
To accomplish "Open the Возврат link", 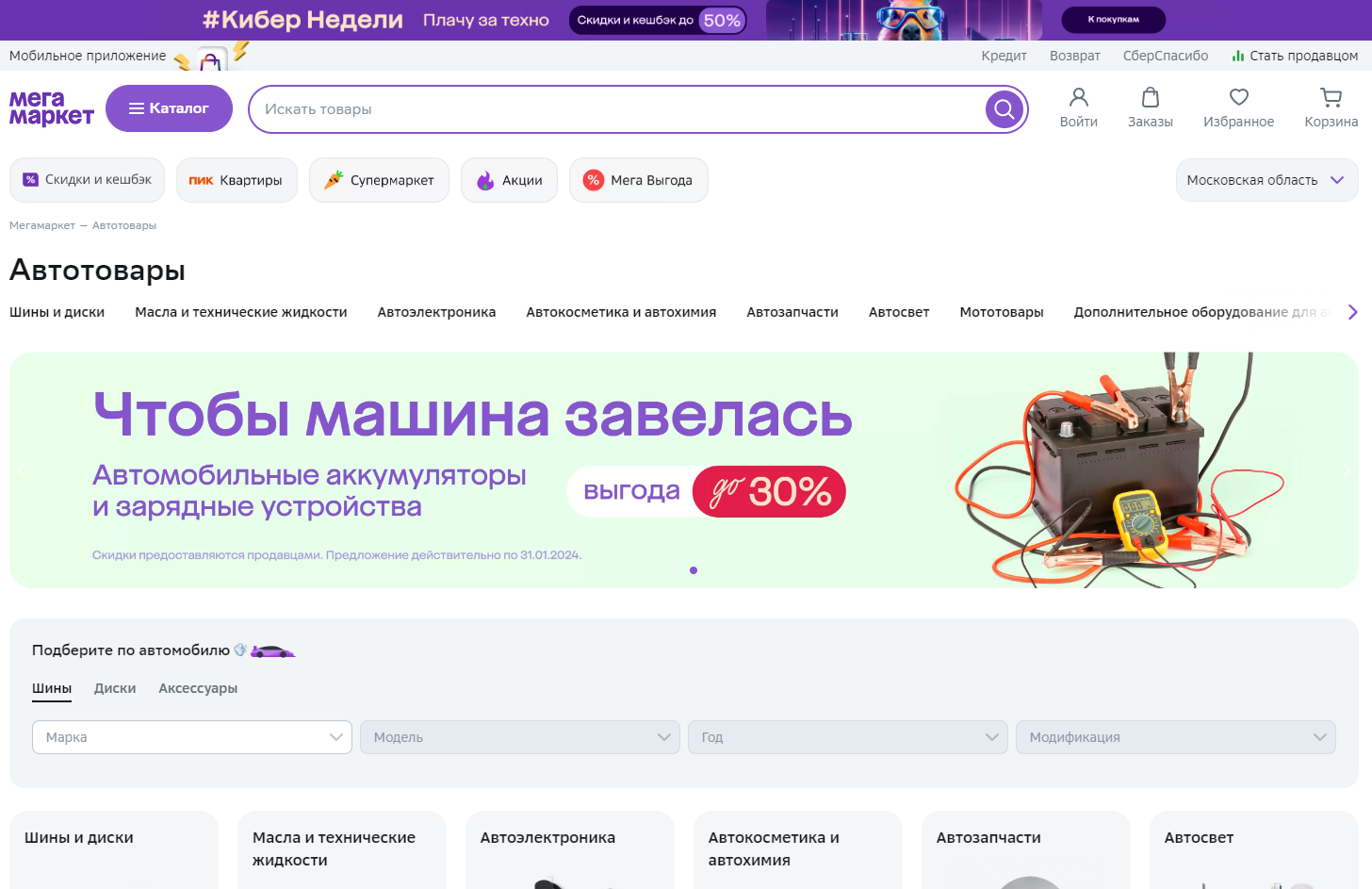I will pos(1075,56).
